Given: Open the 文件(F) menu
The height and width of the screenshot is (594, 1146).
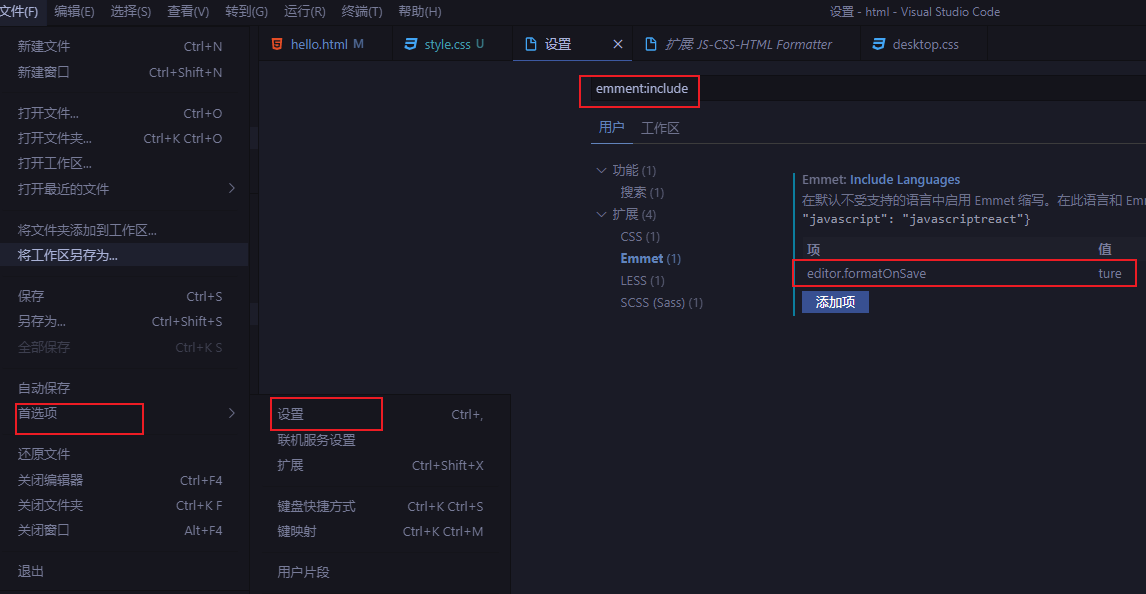Looking at the screenshot, I should click(20, 12).
